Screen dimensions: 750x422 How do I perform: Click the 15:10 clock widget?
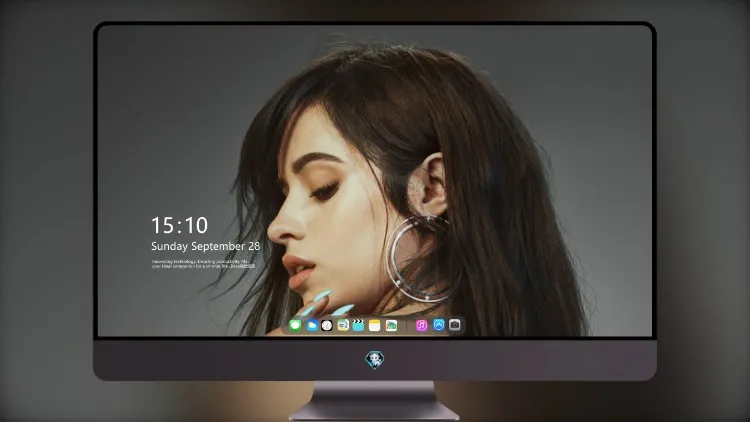coord(179,225)
